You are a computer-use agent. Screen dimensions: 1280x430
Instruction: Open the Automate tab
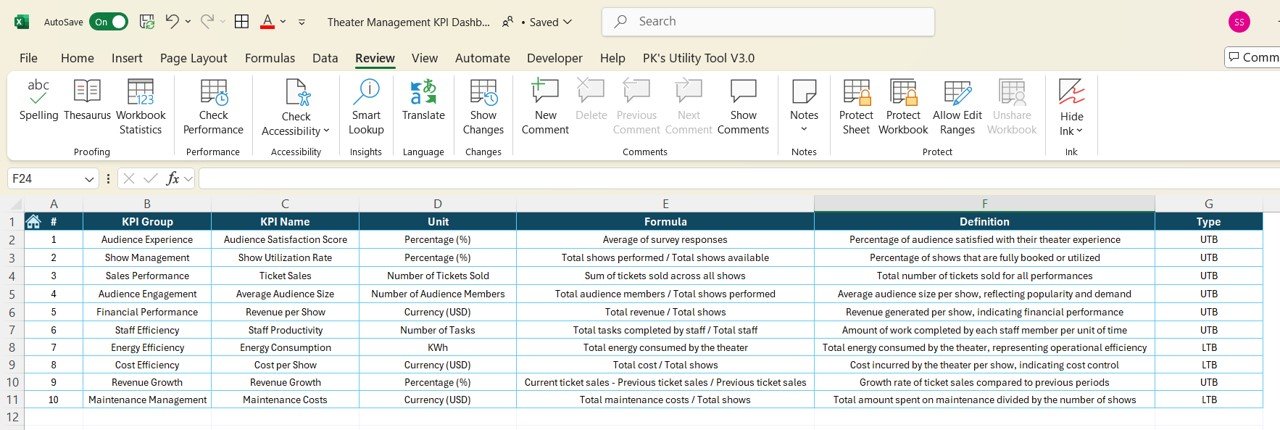[x=483, y=58]
